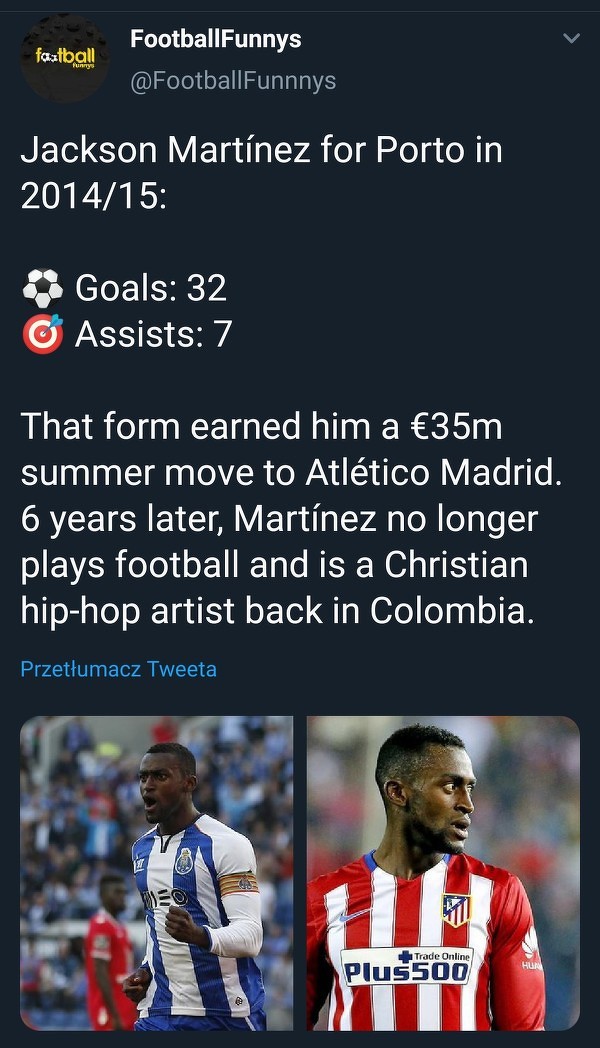Click the dart target emoji
Screen dimensions: 600x1048
coord(42,334)
